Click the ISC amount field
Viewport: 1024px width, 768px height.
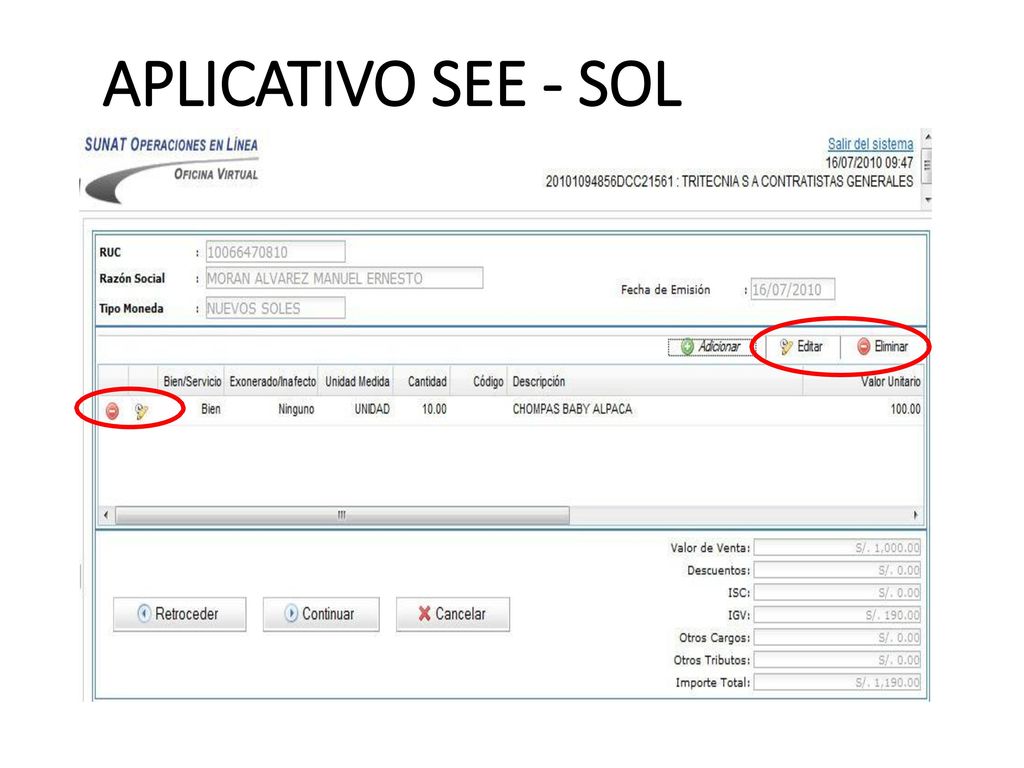pyautogui.click(x=837, y=593)
